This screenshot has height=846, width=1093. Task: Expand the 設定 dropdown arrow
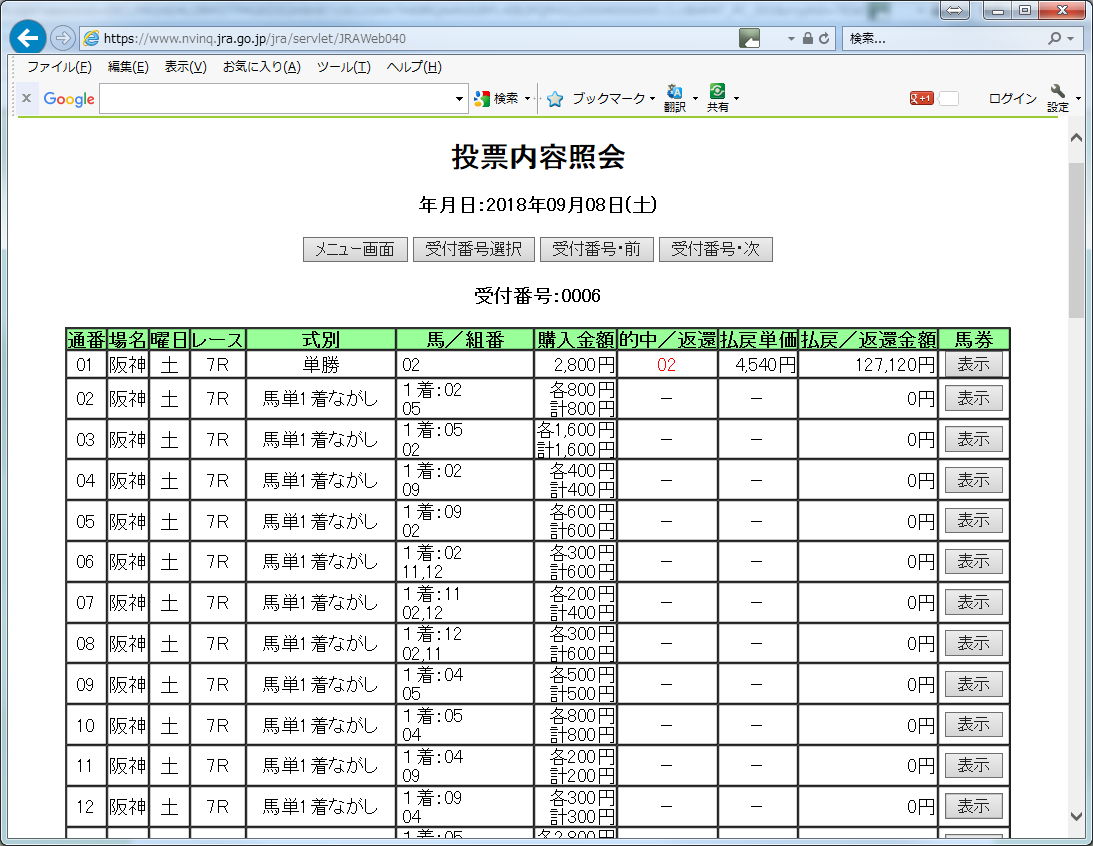(1078, 99)
